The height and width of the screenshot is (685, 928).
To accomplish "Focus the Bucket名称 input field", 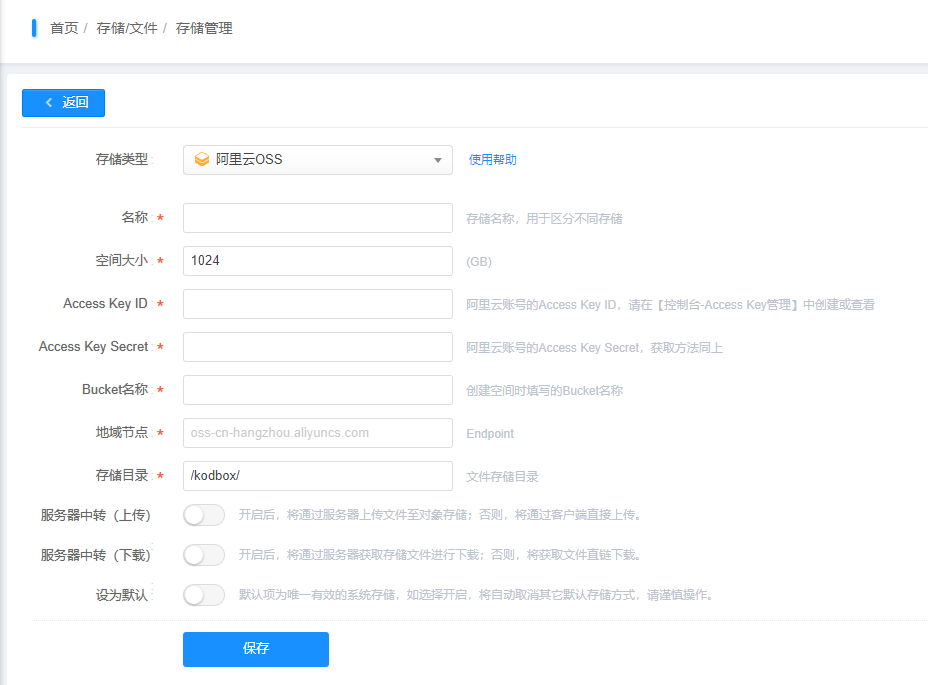I will click(318, 390).
